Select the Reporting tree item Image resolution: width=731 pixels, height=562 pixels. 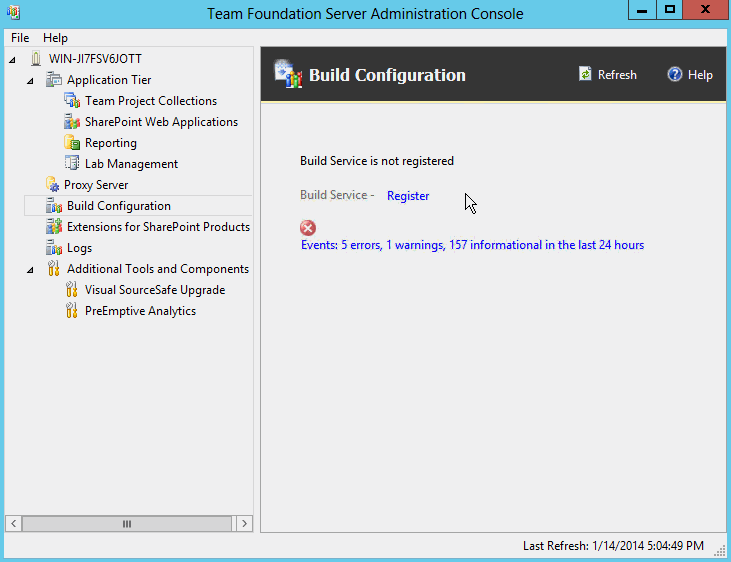pos(110,143)
